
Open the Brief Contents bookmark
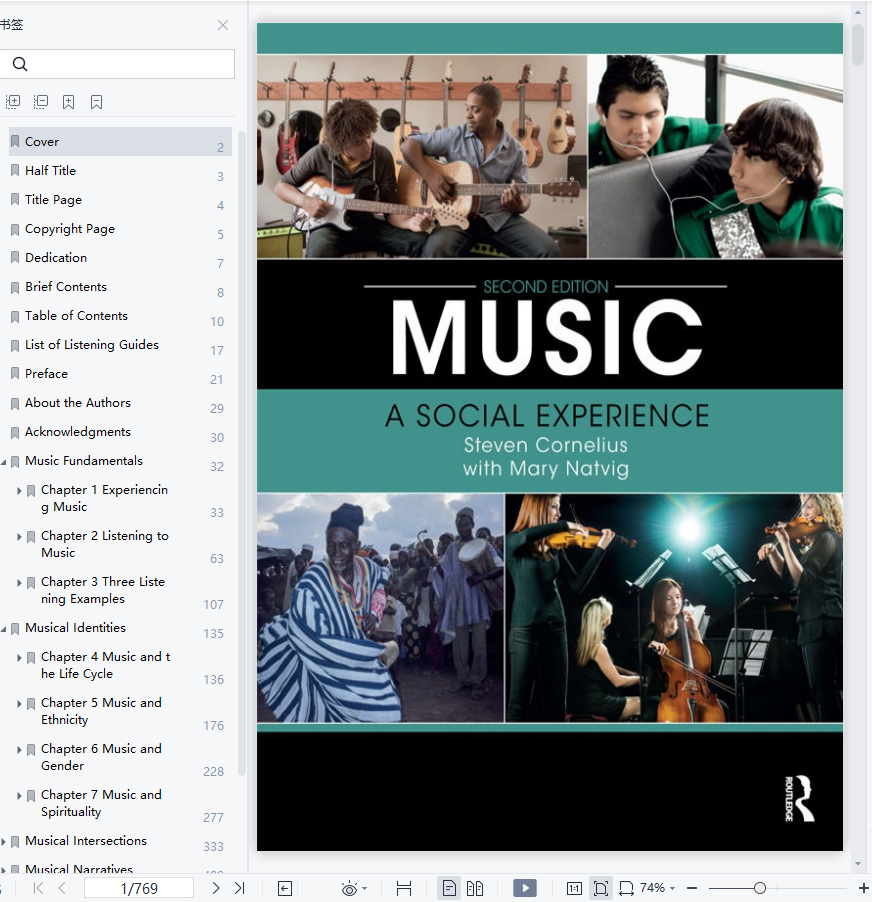(x=120, y=286)
